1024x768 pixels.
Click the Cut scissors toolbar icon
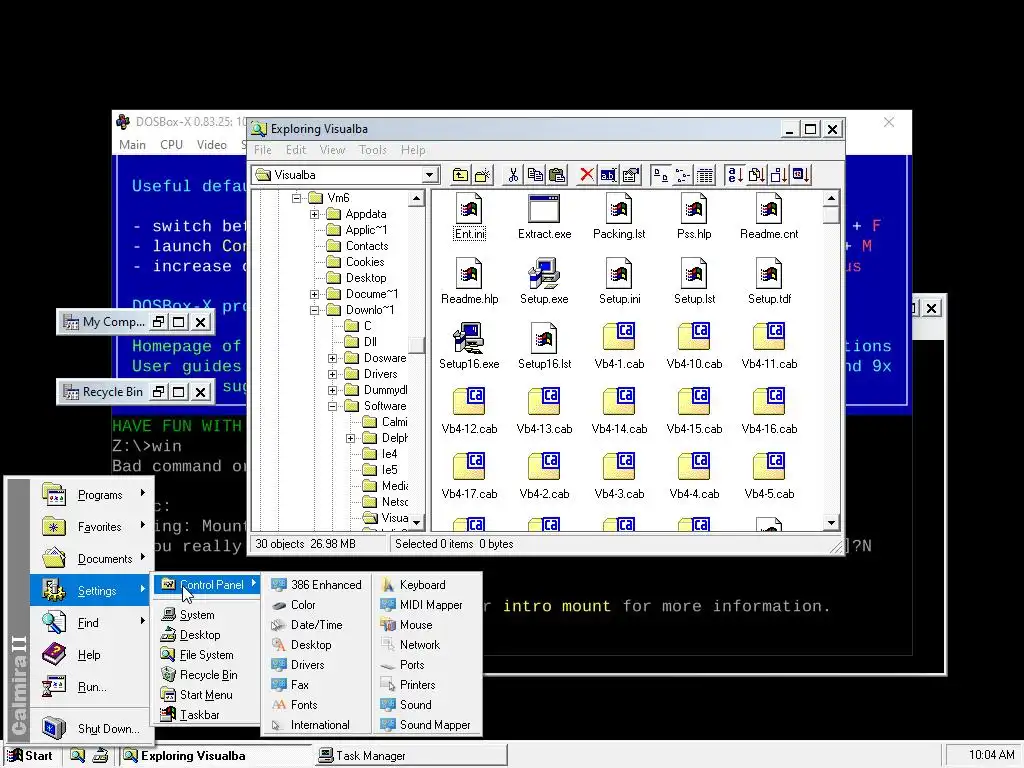click(x=513, y=175)
